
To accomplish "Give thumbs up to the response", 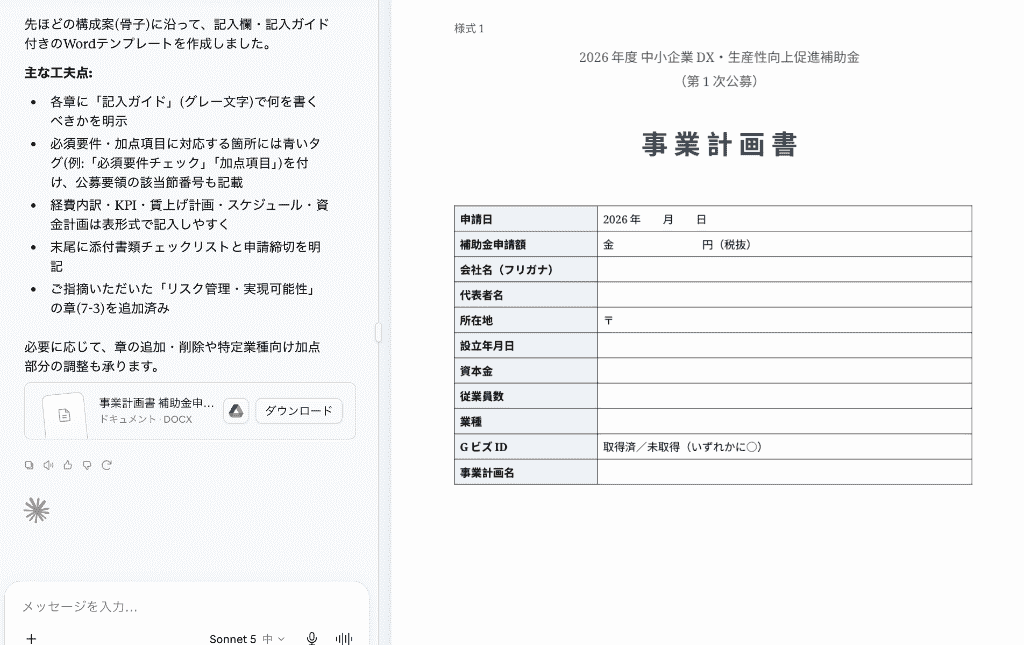I will [68, 465].
